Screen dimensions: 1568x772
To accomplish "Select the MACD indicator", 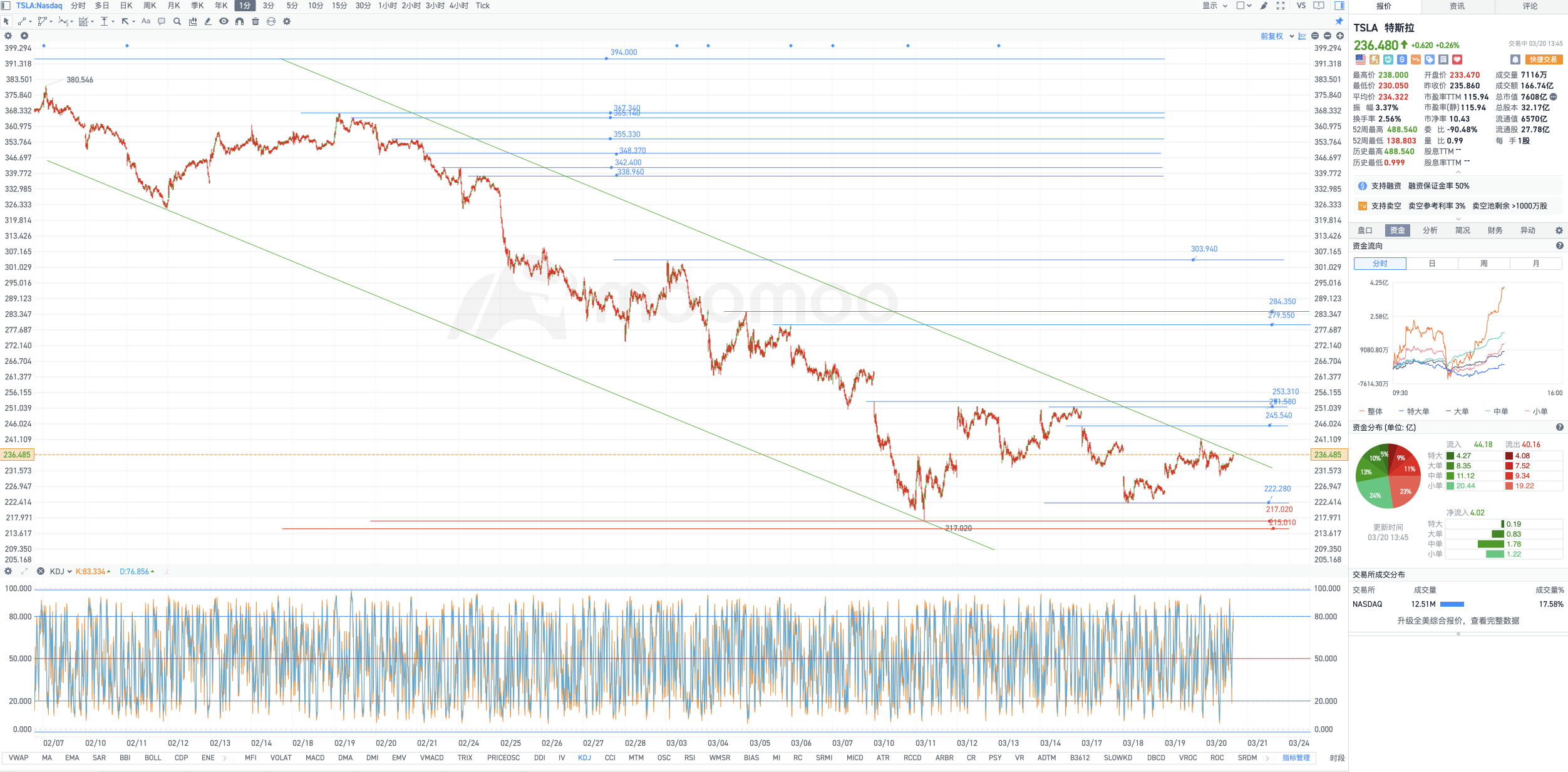I will point(315,758).
